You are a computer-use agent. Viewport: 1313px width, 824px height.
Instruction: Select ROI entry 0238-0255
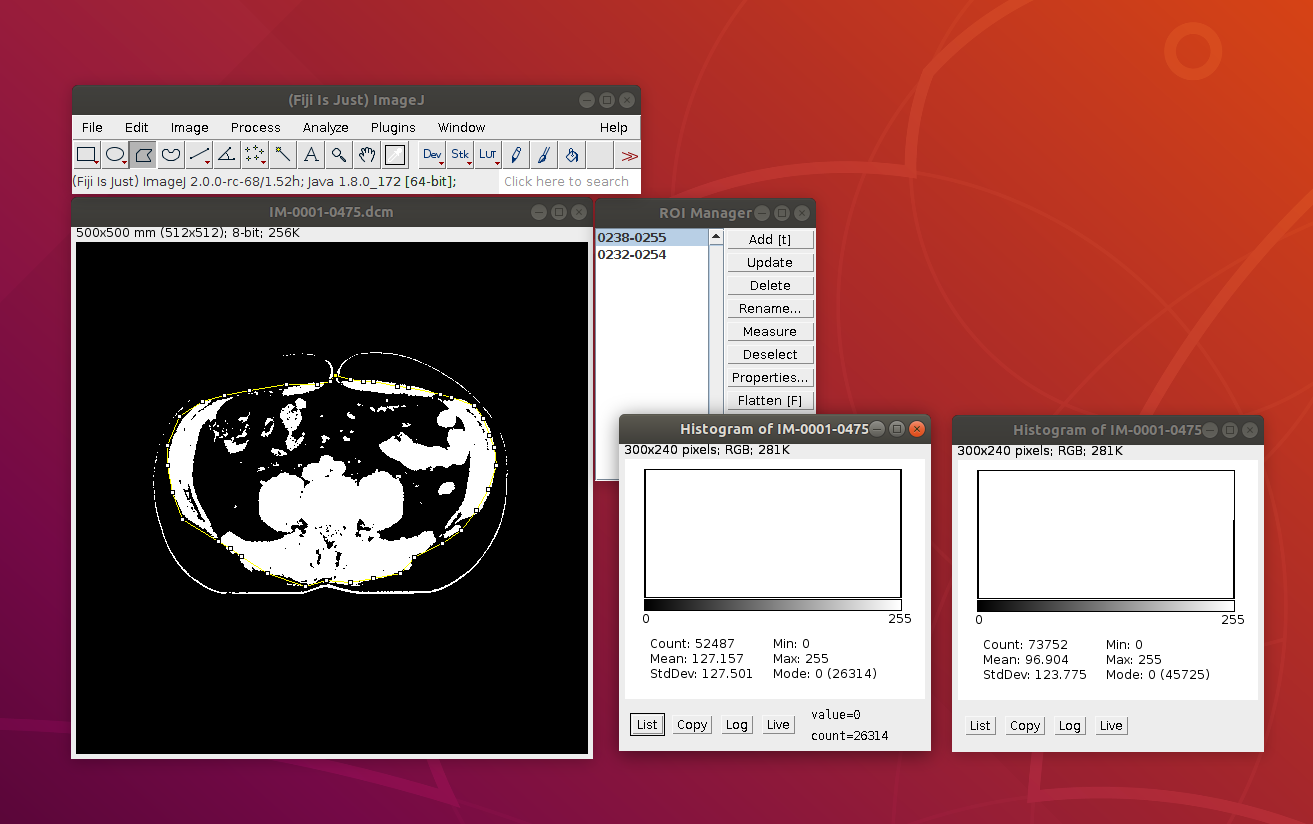point(652,238)
